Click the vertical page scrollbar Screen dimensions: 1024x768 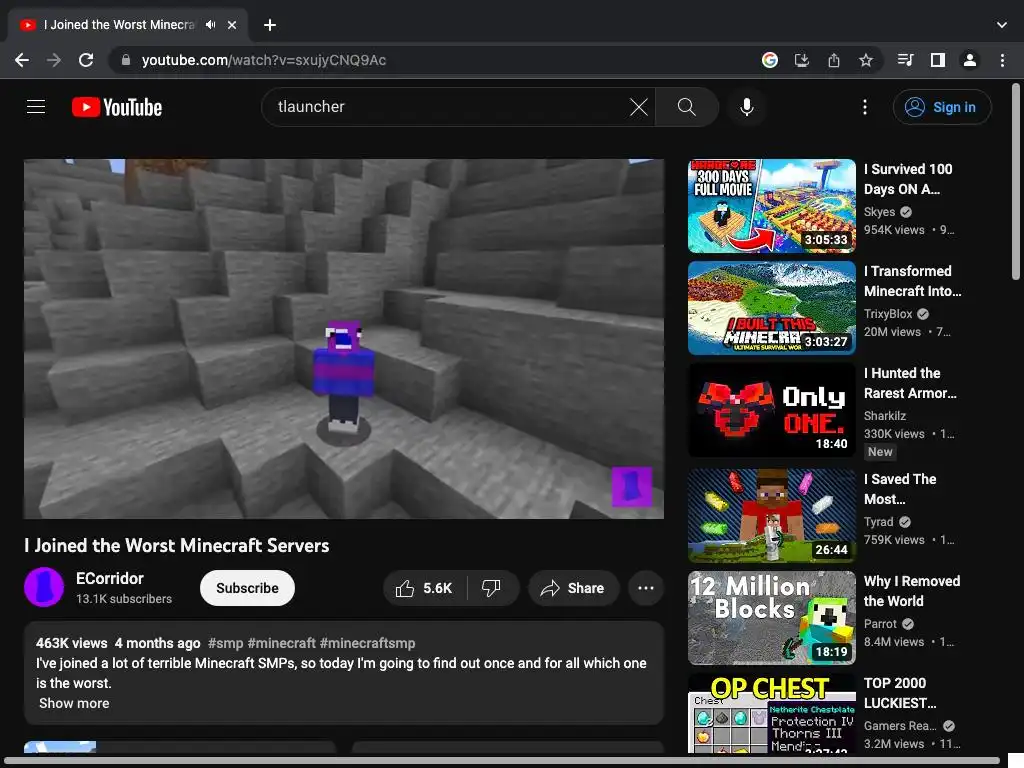coord(1016,182)
